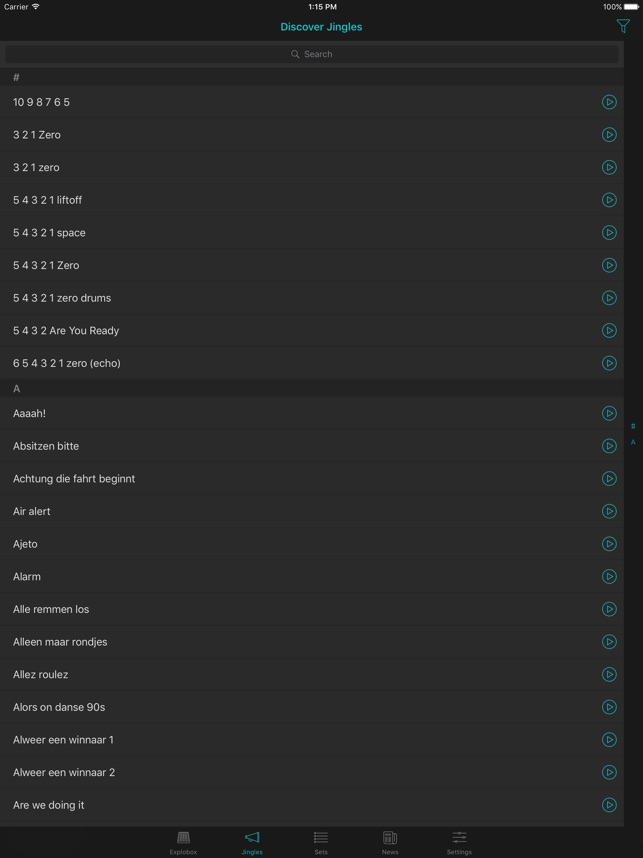
Task: Play the '5 4 3 2 1 liftoff' jingle
Action: pos(609,200)
